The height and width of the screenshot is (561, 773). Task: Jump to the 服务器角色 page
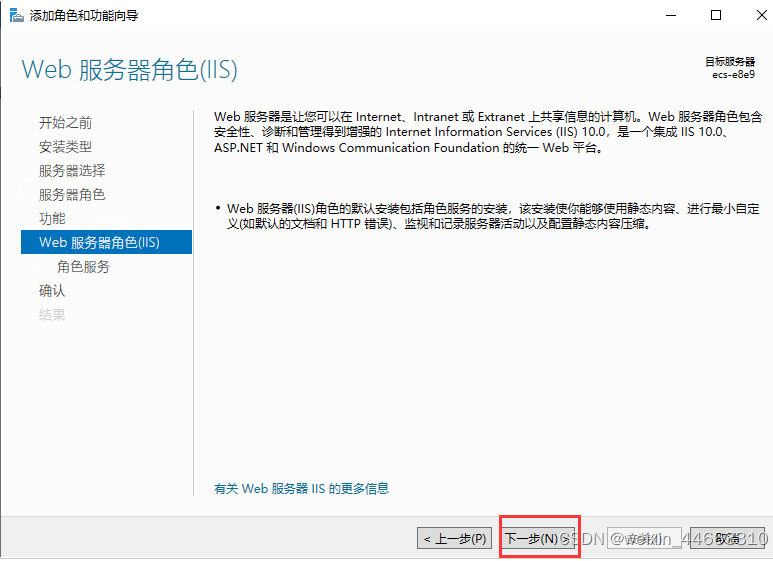click(71, 195)
